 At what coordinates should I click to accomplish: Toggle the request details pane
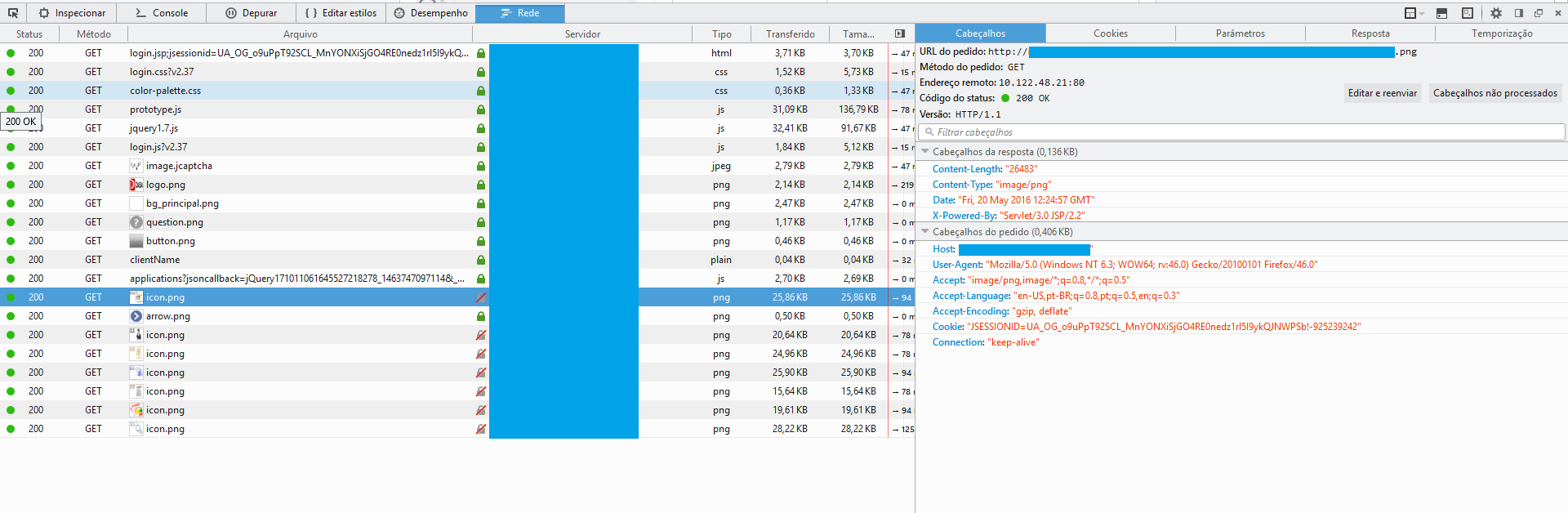pyautogui.click(x=900, y=33)
